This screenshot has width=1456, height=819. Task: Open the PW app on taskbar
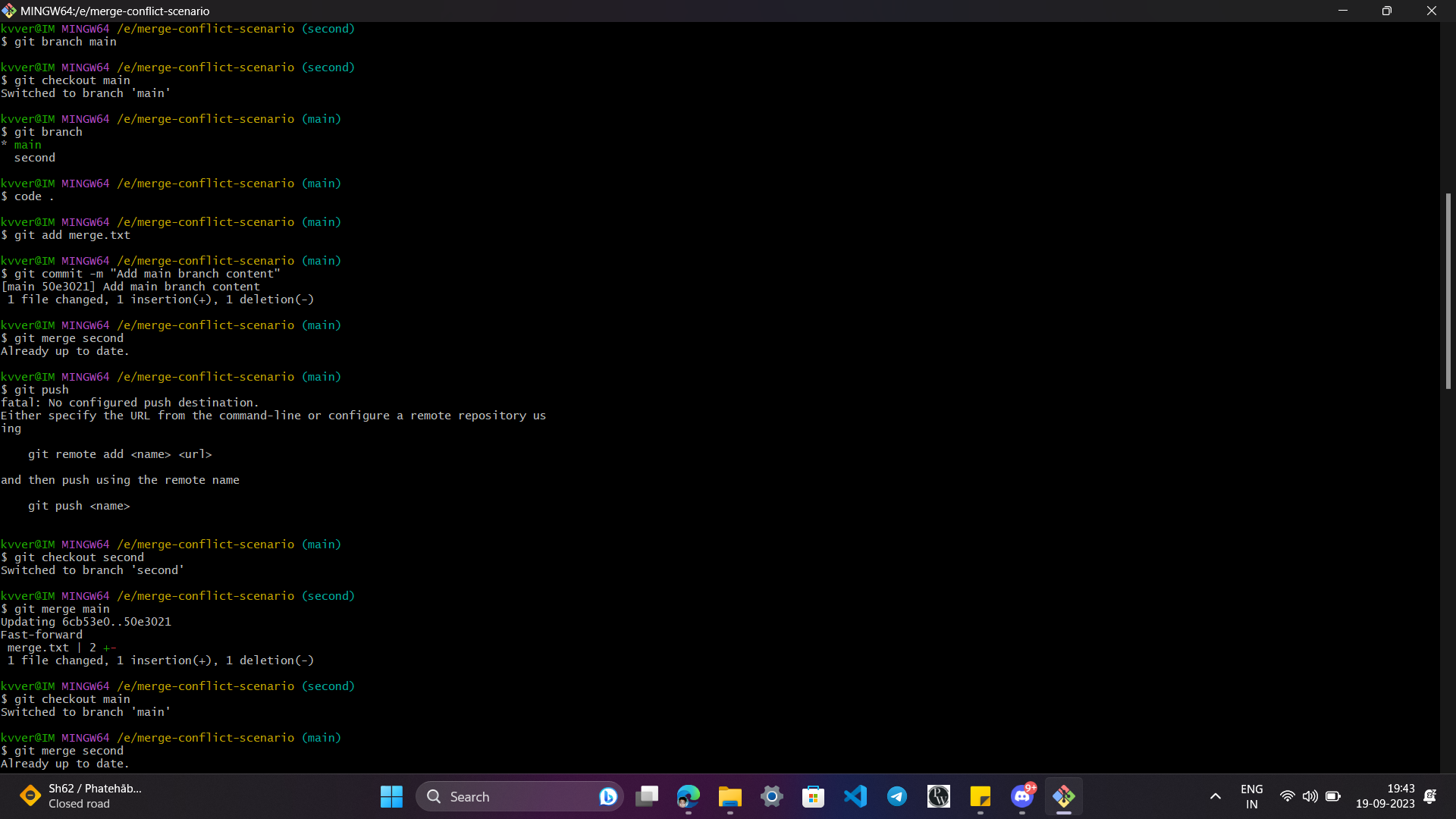(x=939, y=796)
